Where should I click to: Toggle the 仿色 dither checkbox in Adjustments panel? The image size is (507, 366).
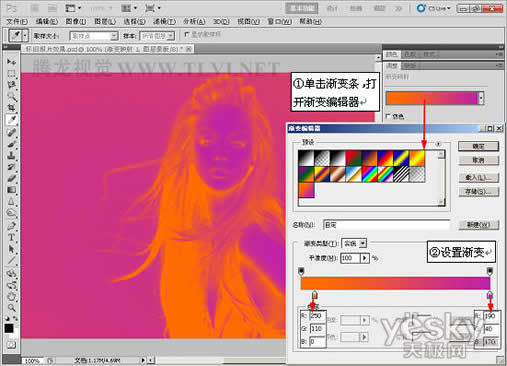(x=388, y=116)
